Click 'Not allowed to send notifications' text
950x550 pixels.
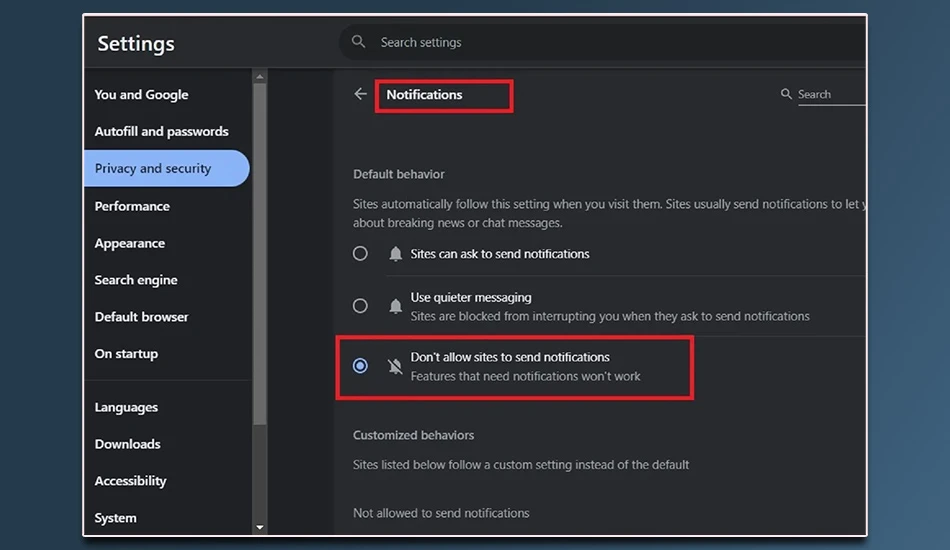(x=441, y=513)
